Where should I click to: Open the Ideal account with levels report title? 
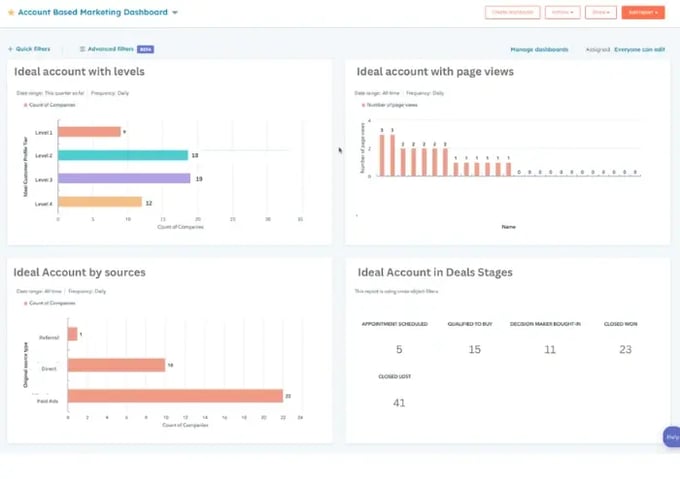pos(80,72)
